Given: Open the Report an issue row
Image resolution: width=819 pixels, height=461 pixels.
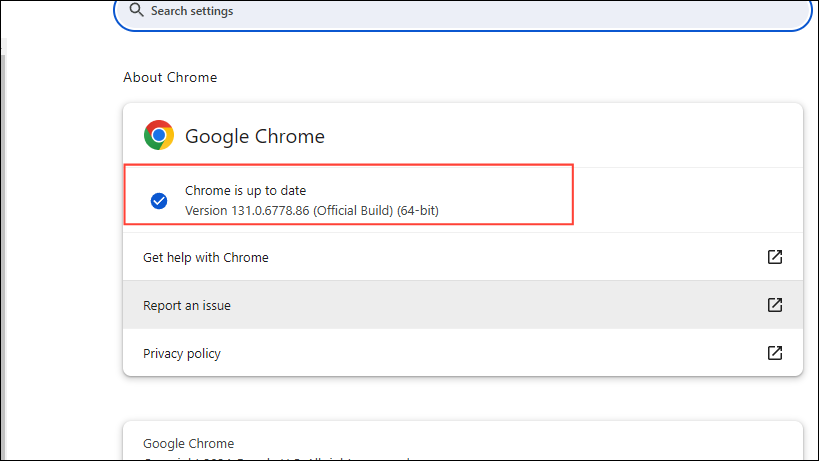Looking at the screenshot, I should click(x=463, y=305).
